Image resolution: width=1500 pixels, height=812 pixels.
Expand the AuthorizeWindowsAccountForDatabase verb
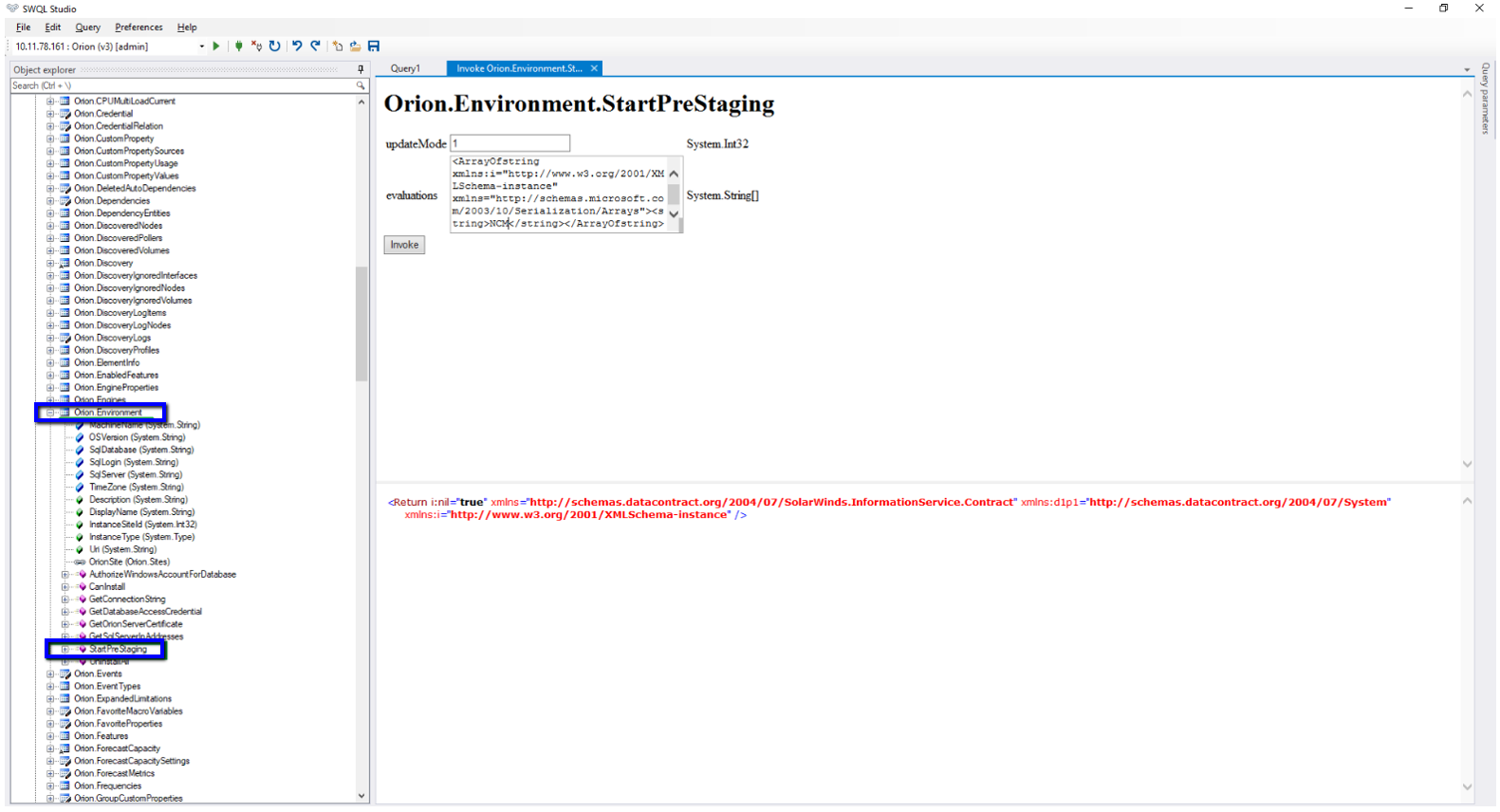(65, 575)
